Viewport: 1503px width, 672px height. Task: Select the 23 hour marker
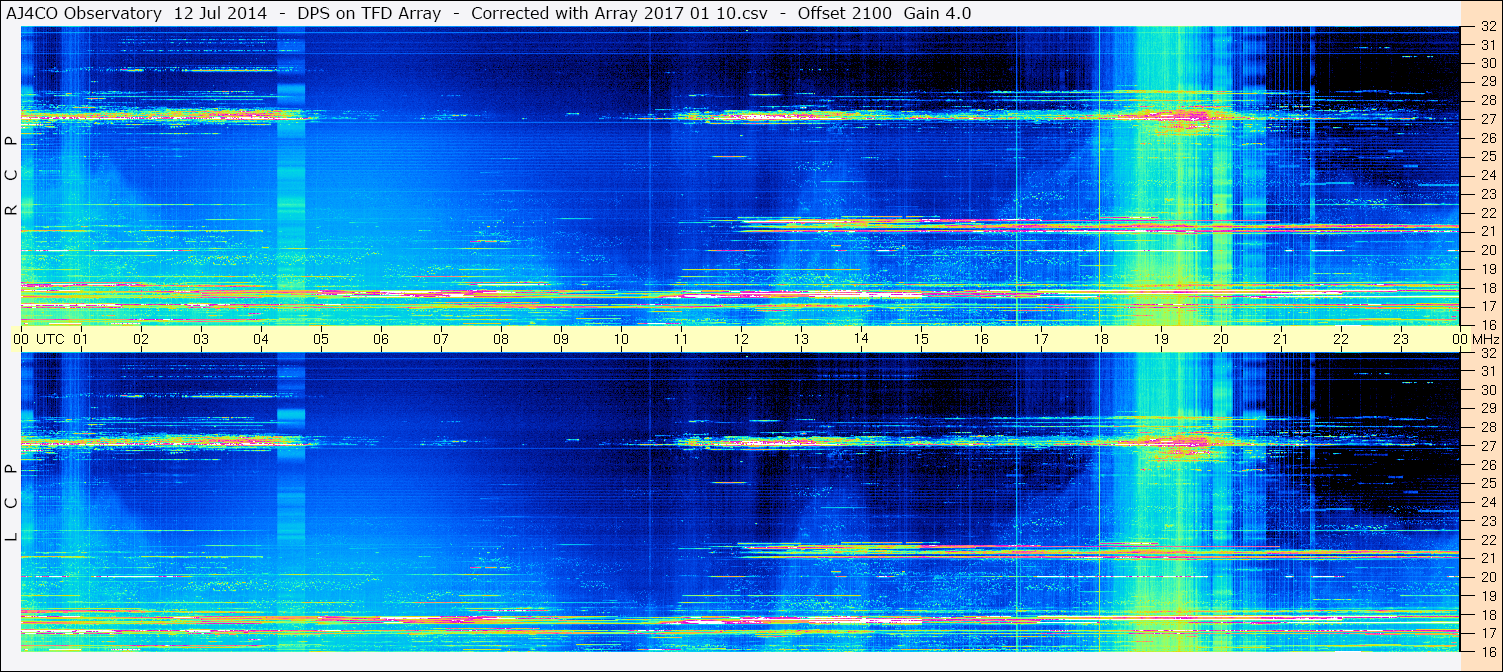(1401, 339)
